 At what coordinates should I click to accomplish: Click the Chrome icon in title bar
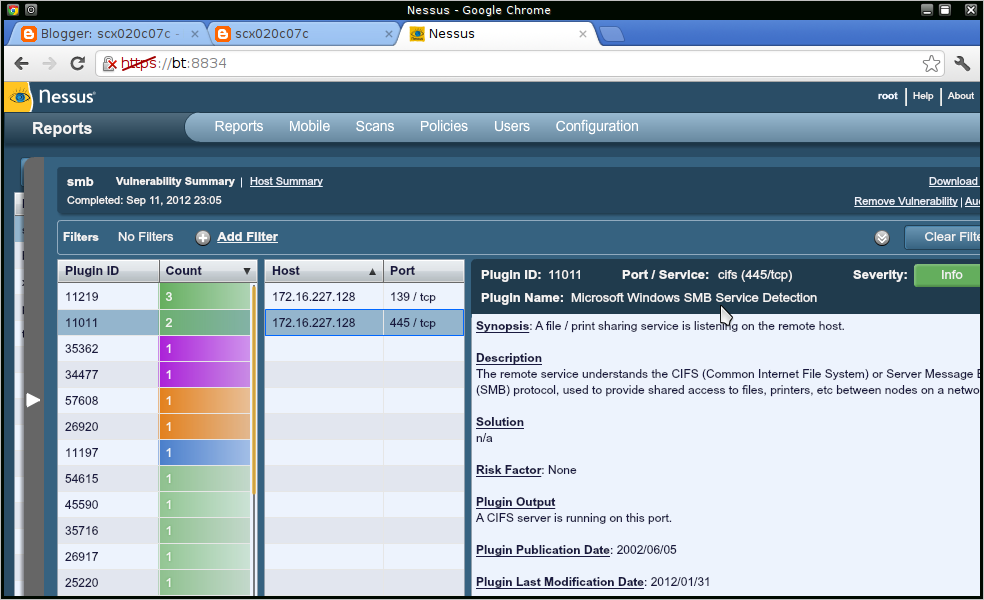click(x=13, y=9)
